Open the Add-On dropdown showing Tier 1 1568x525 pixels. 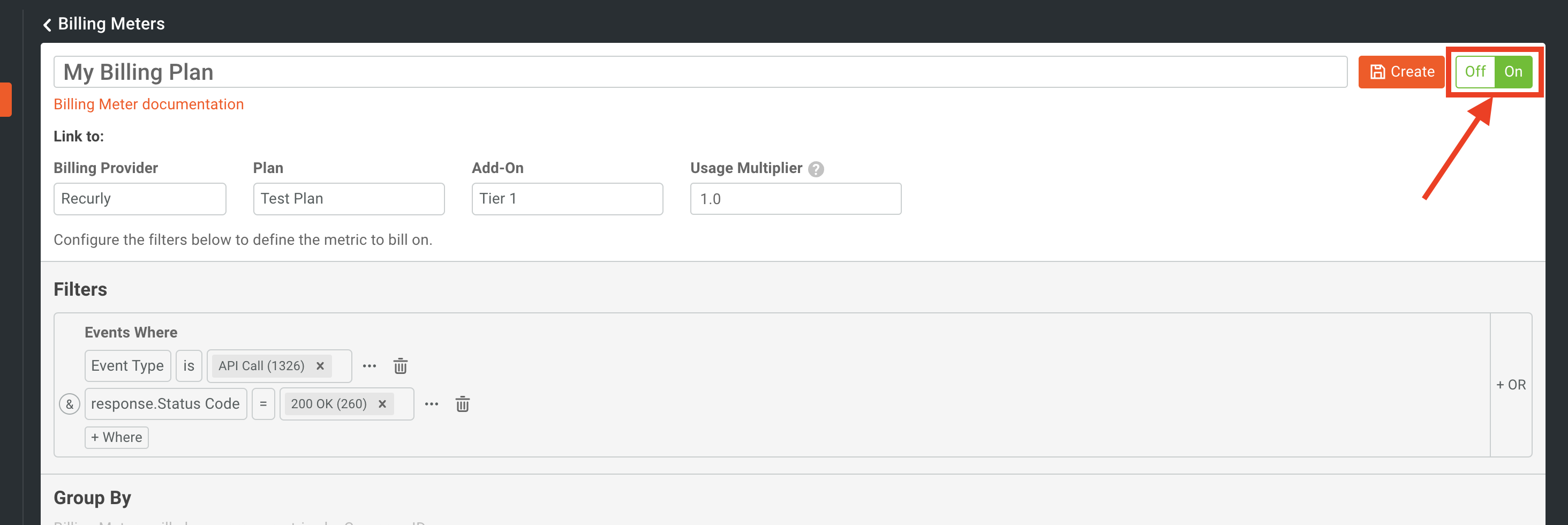(567, 199)
